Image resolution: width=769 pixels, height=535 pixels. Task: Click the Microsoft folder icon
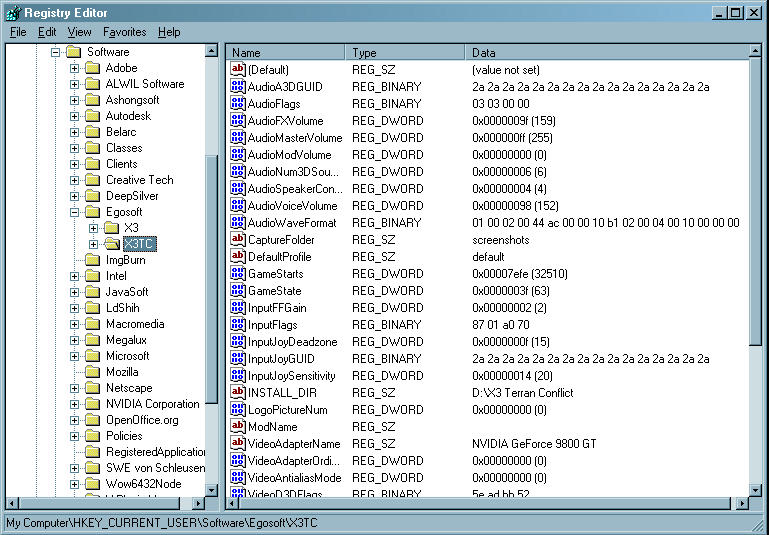click(92, 356)
